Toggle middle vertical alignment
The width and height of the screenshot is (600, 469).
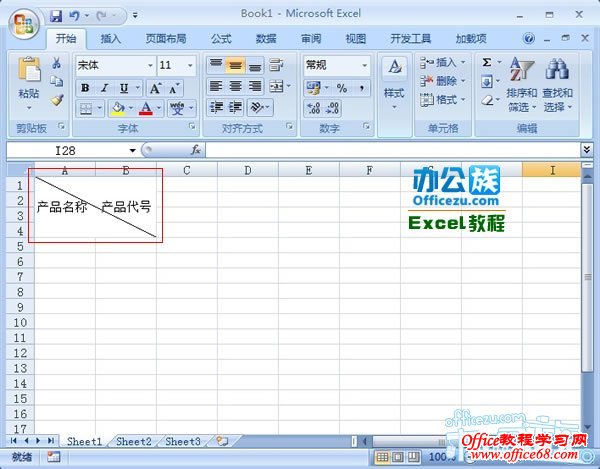click(235, 65)
